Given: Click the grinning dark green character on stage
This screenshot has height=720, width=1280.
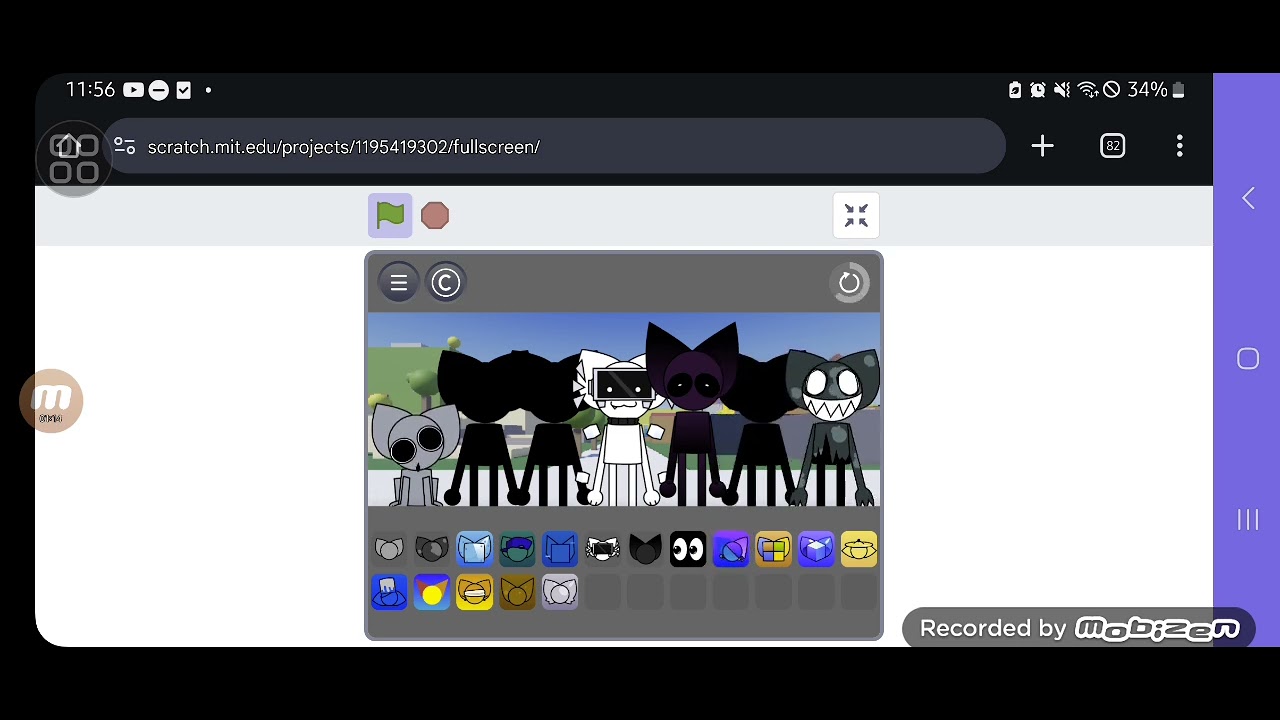Looking at the screenshot, I should (831, 427).
